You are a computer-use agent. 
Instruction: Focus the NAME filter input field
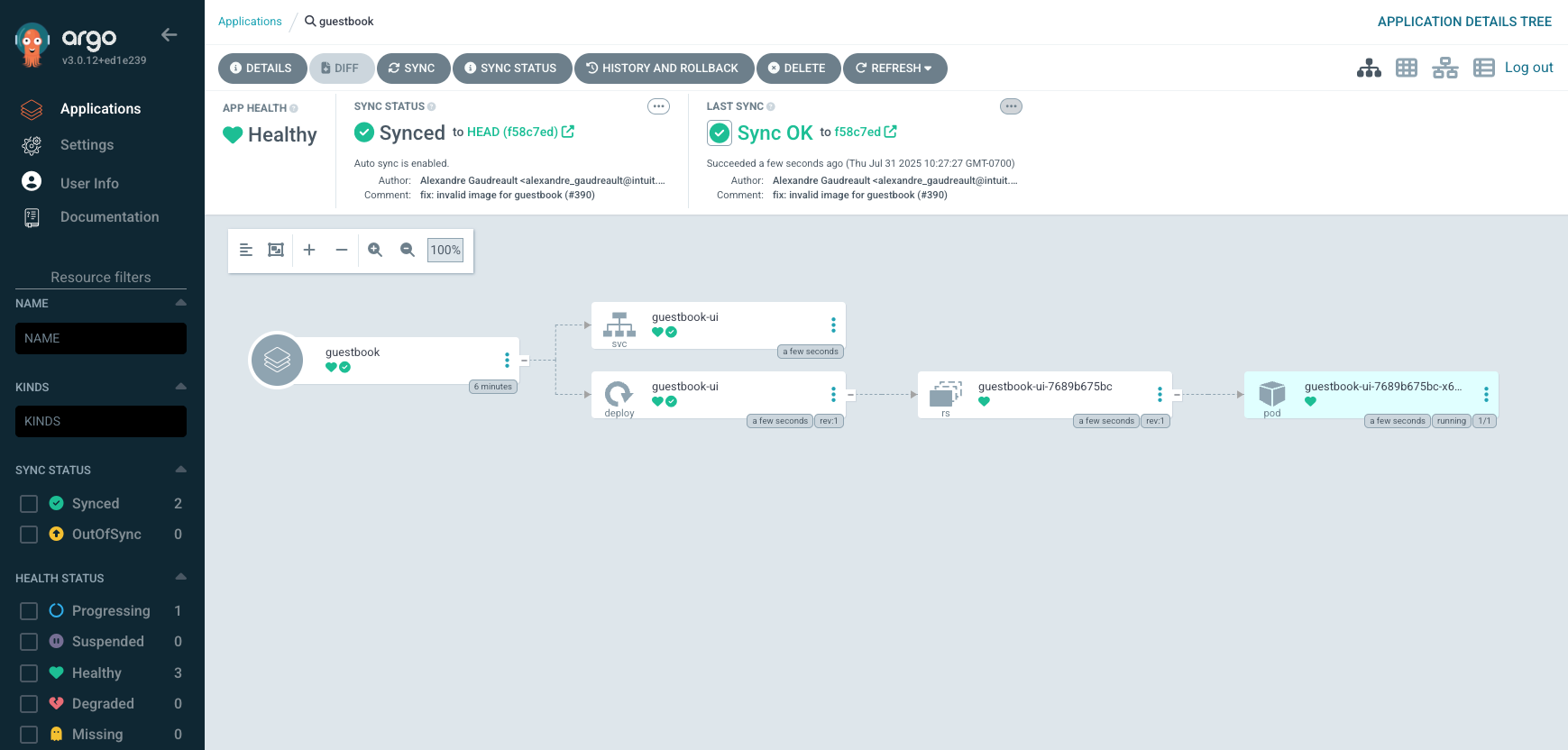tap(101, 338)
